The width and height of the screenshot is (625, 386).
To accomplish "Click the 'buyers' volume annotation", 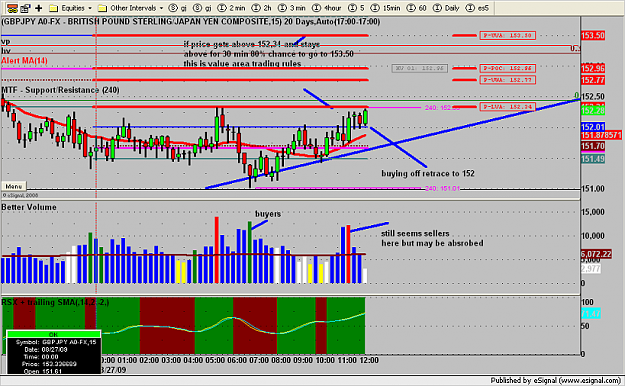I will pyautogui.click(x=268, y=214).
